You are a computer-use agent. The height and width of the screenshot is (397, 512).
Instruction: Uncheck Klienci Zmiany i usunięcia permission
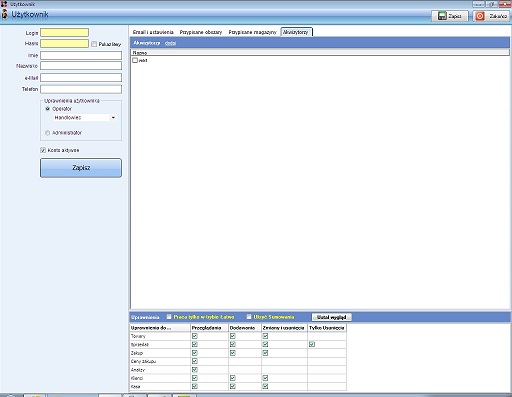point(265,378)
